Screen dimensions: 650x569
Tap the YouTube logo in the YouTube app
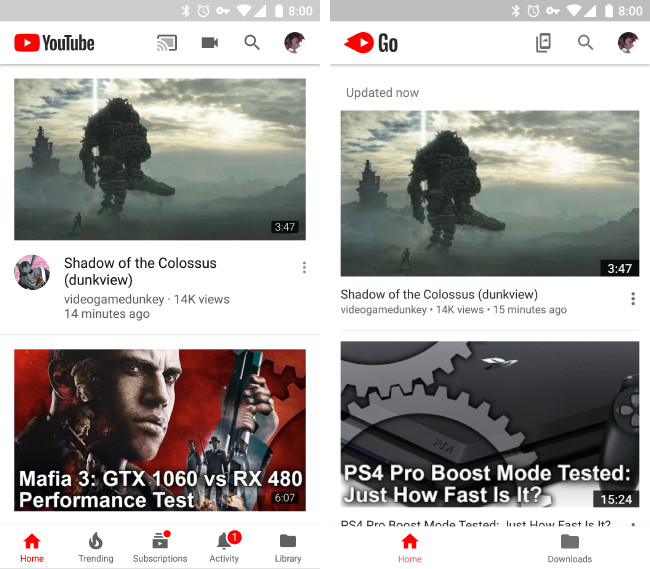(x=54, y=43)
